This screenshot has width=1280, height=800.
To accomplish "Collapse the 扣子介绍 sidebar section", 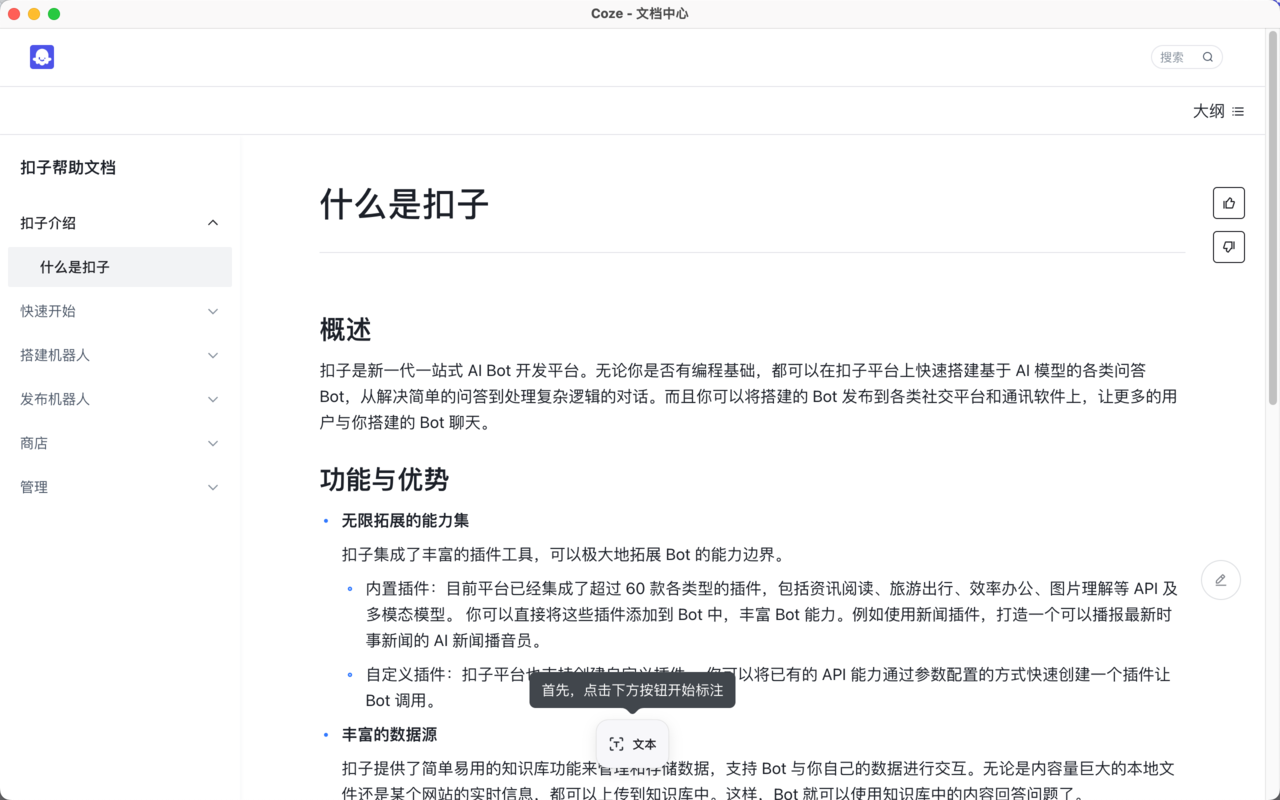I will (213, 223).
